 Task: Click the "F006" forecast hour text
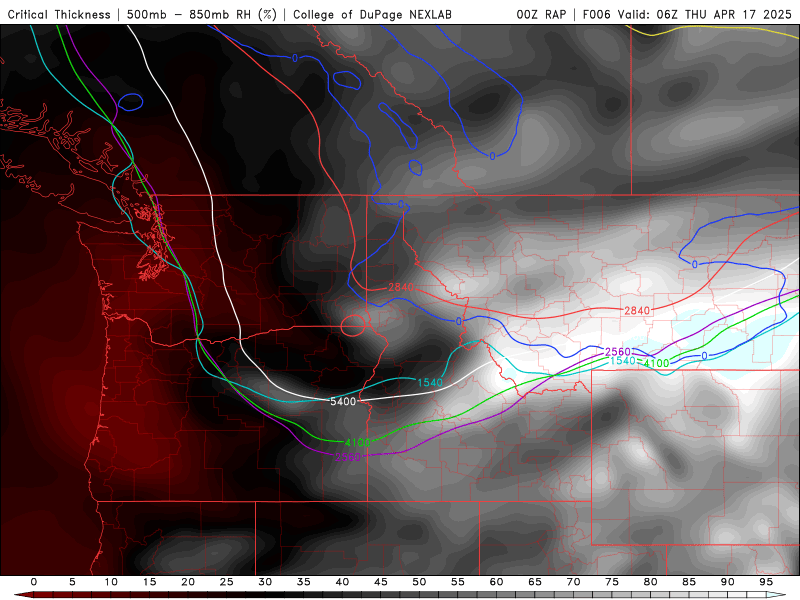[x=596, y=15]
